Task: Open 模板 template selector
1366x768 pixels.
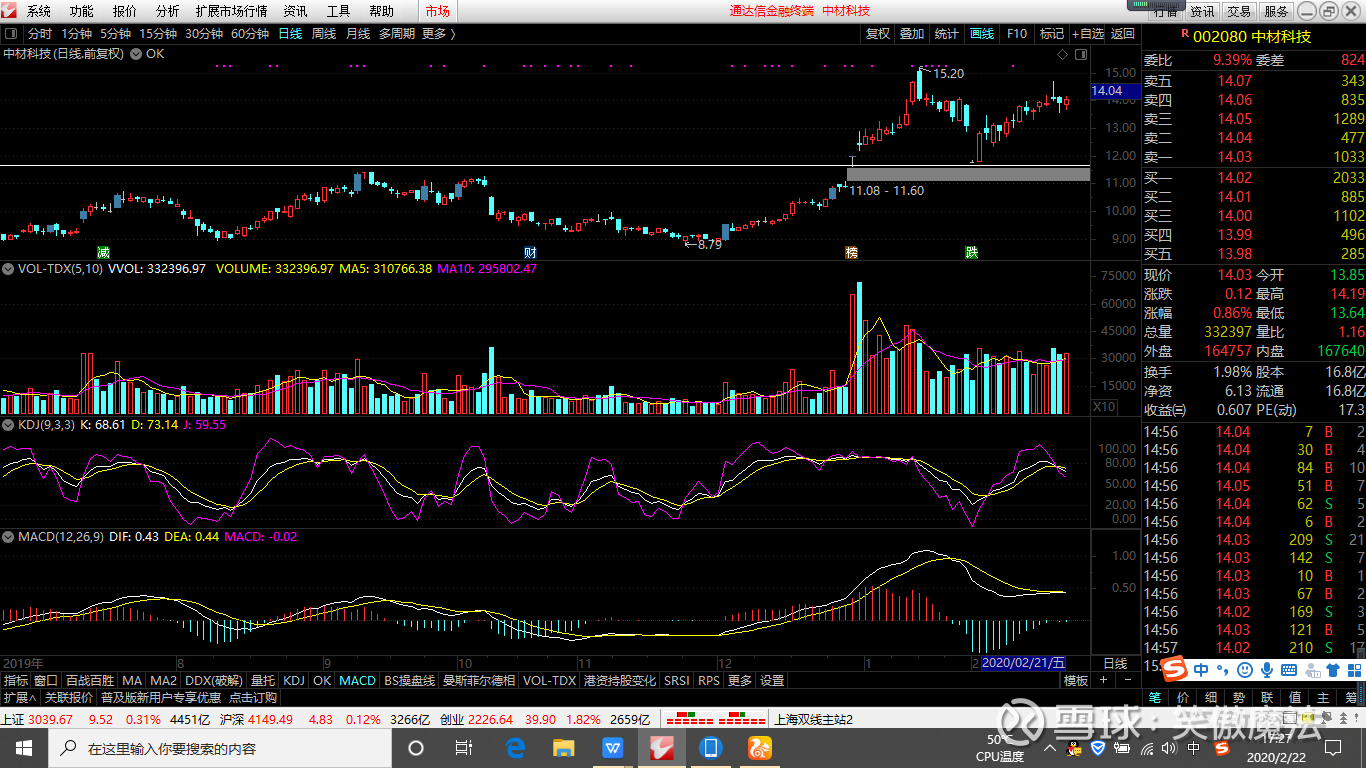Action: click(x=1076, y=680)
